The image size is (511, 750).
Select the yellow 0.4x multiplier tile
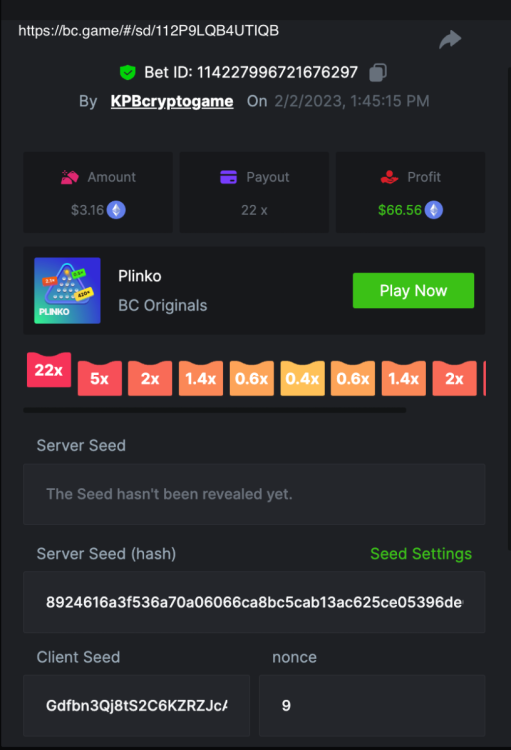tap(302, 378)
